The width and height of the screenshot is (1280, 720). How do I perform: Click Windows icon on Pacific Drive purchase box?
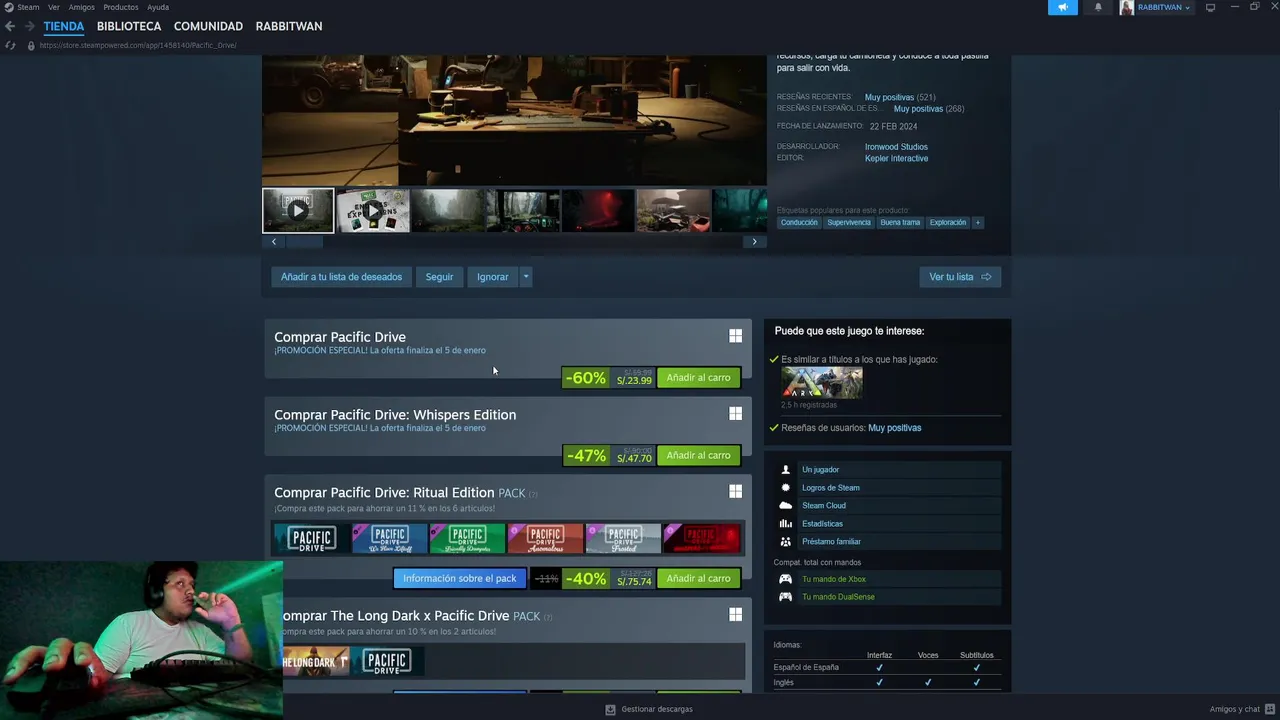click(x=736, y=336)
